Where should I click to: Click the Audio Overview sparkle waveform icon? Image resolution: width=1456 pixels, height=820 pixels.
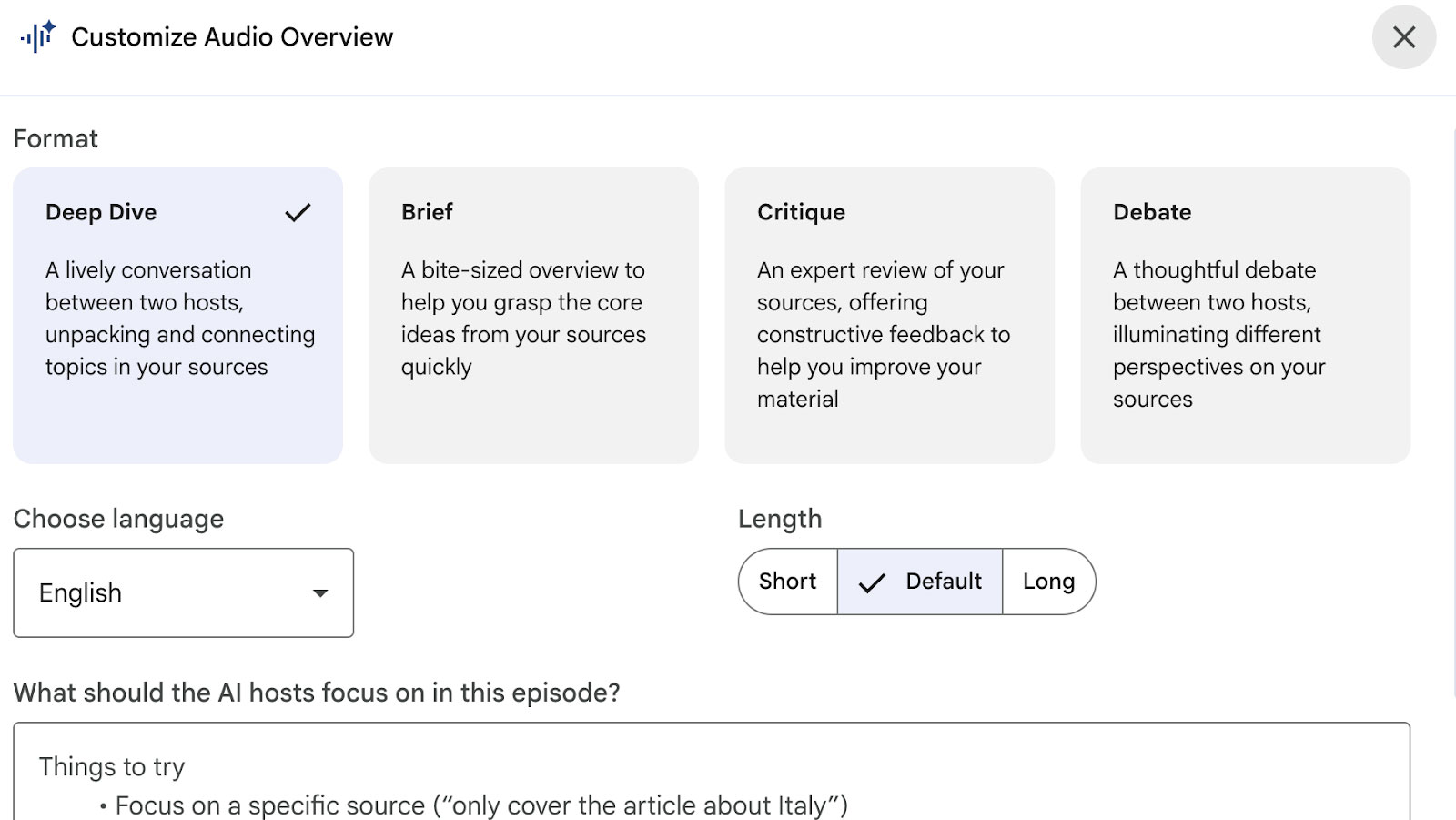click(x=37, y=37)
